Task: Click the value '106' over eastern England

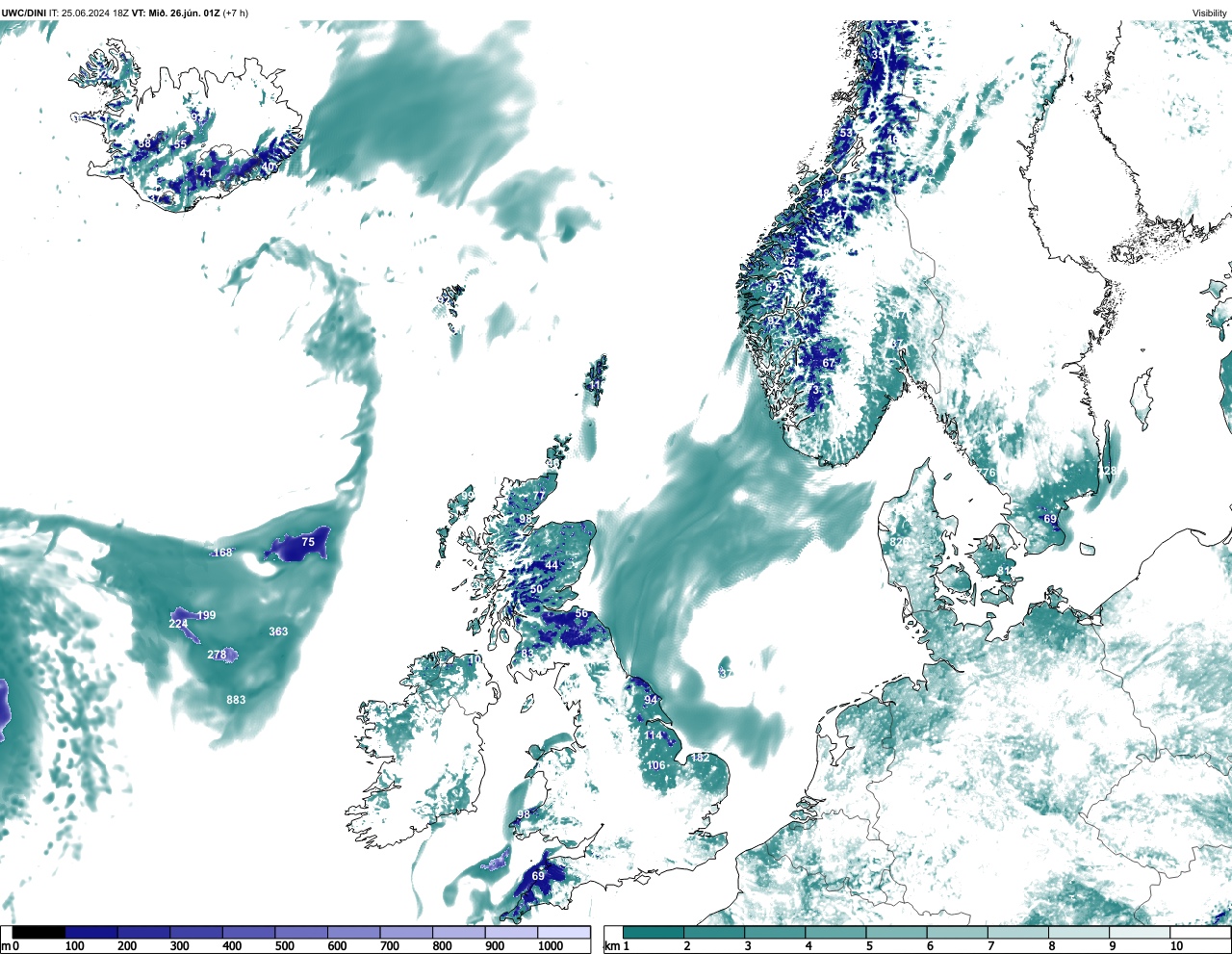Action: pyautogui.click(x=655, y=766)
